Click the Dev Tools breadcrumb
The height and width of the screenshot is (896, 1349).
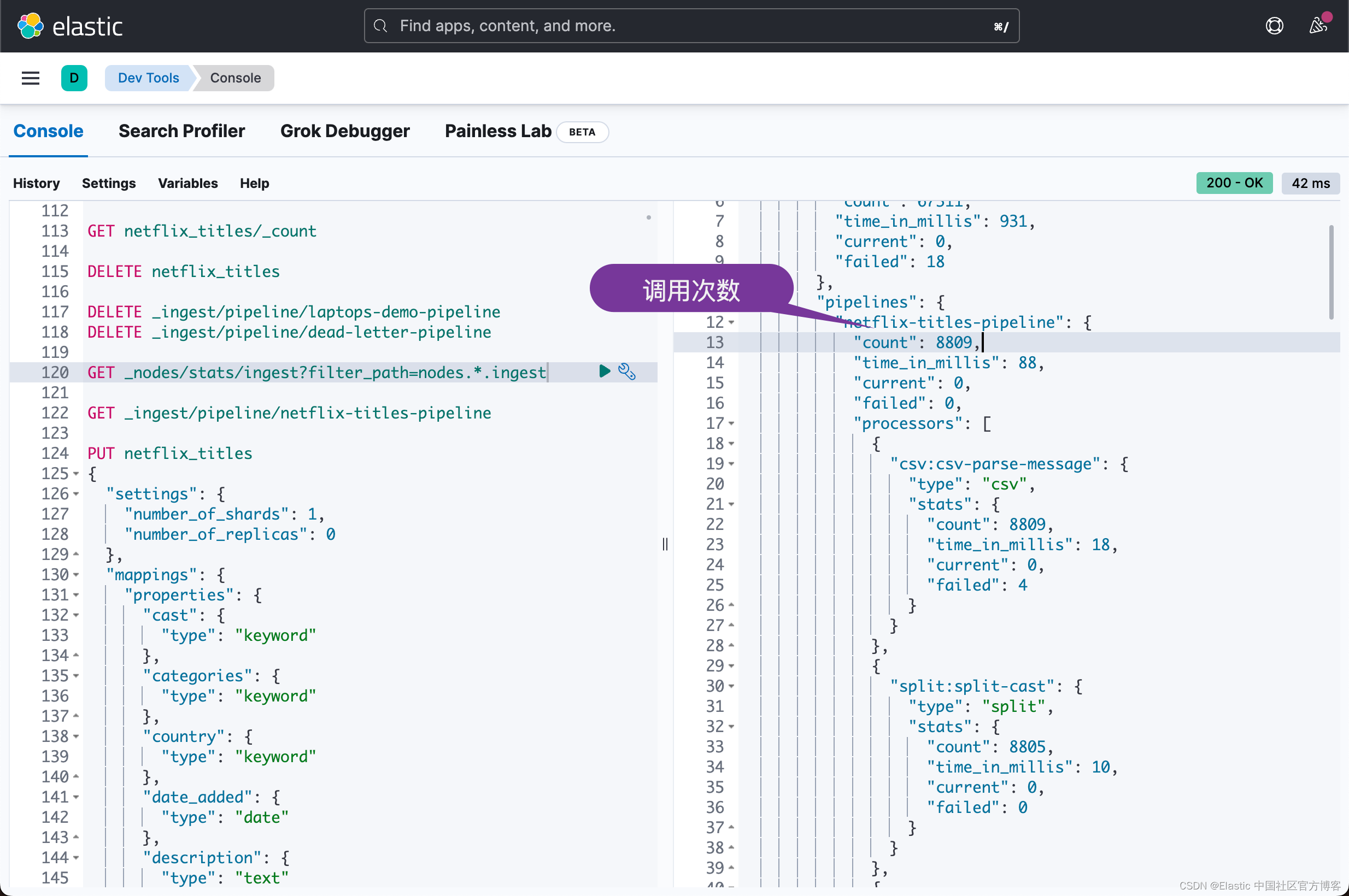[x=148, y=78]
